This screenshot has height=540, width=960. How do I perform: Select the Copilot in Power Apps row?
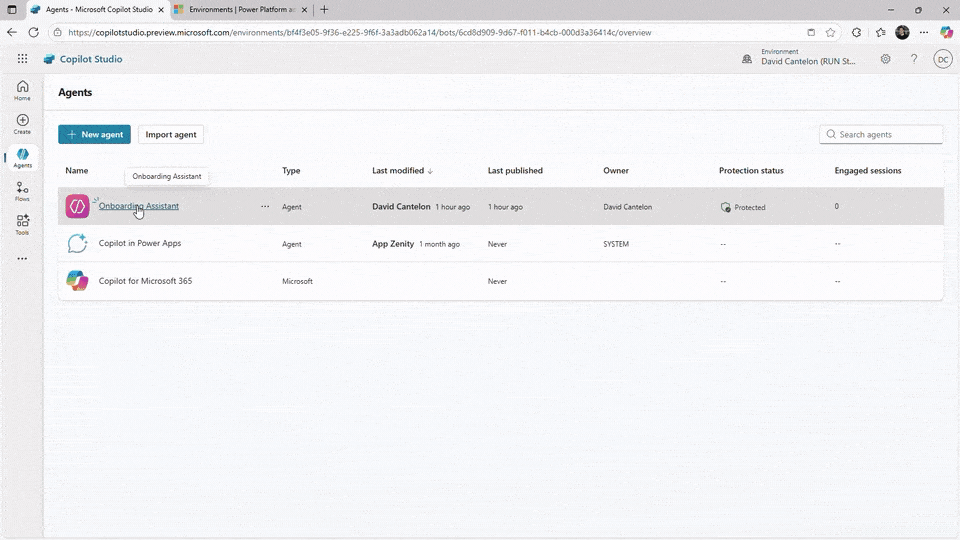[140, 244]
